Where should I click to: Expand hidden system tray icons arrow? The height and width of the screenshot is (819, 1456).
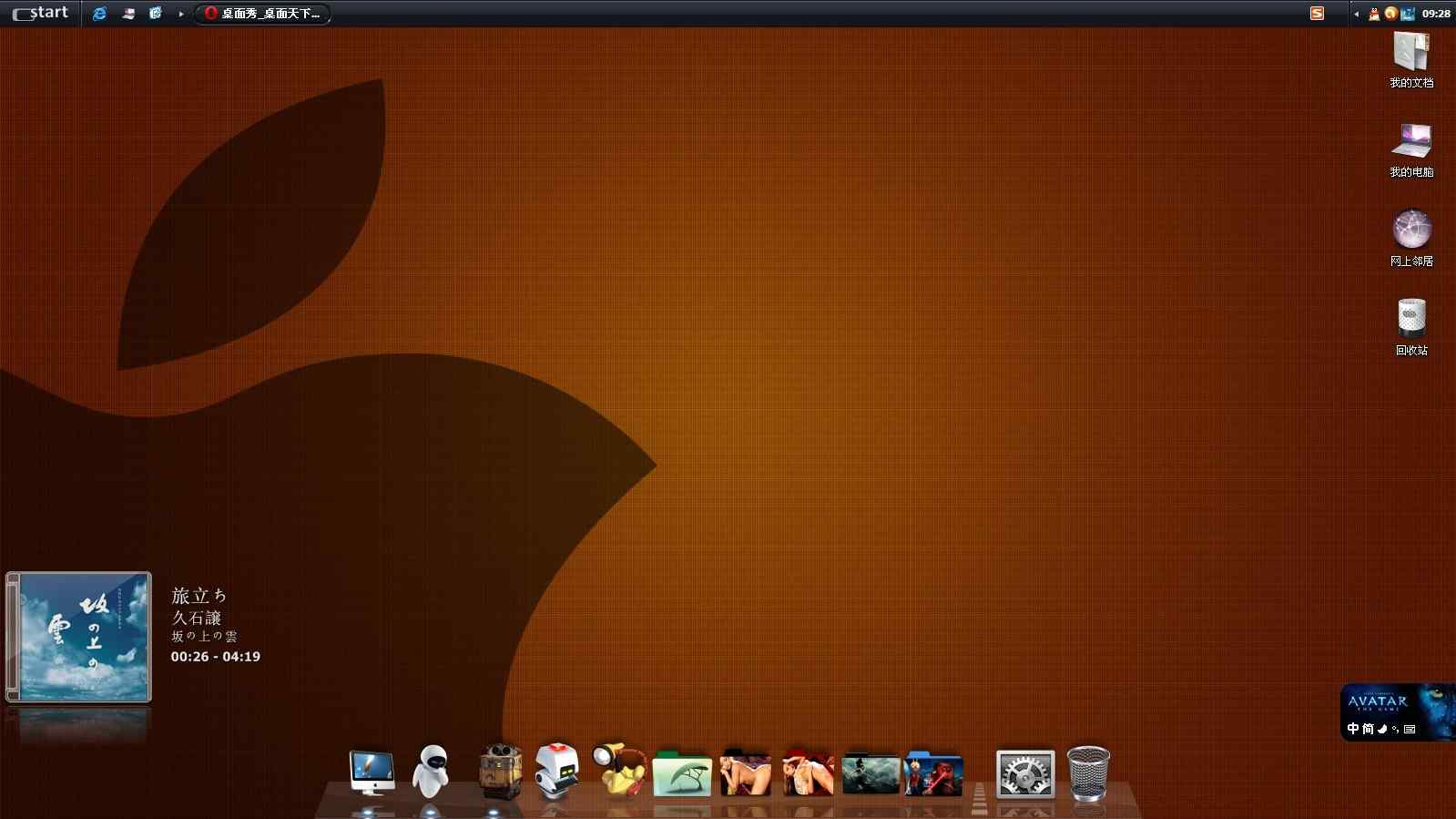(x=1356, y=14)
